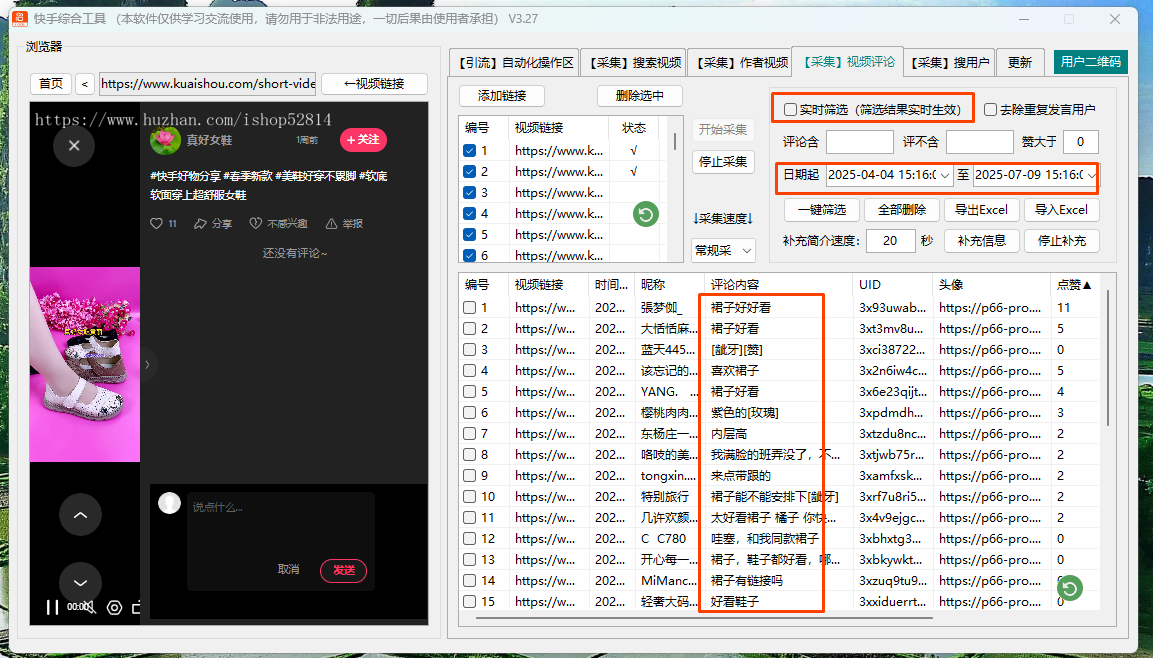Click the 一键筛选 button
The image size is (1153, 658).
pos(822,210)
